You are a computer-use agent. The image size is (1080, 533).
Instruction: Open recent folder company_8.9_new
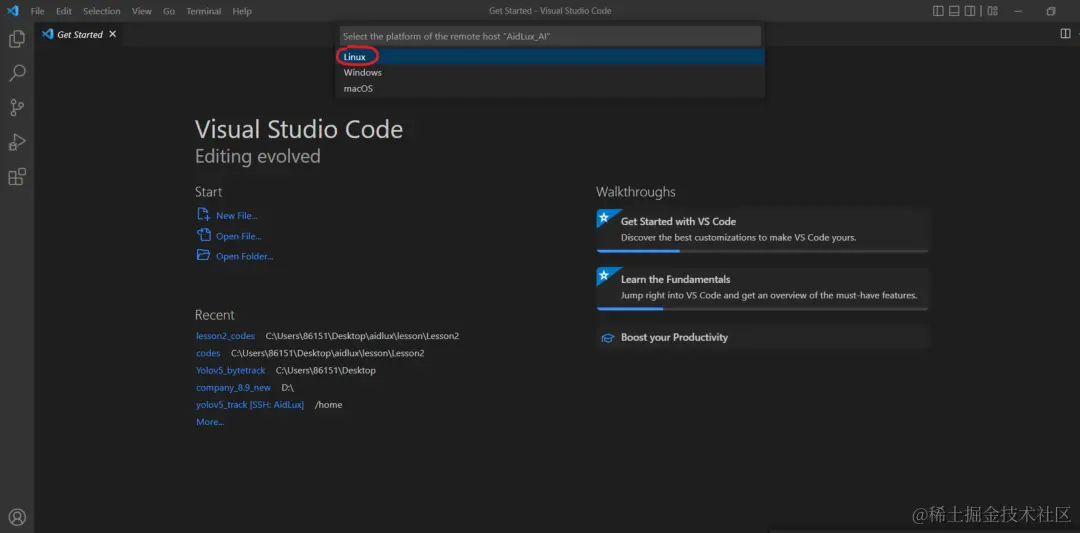[233, 388]
